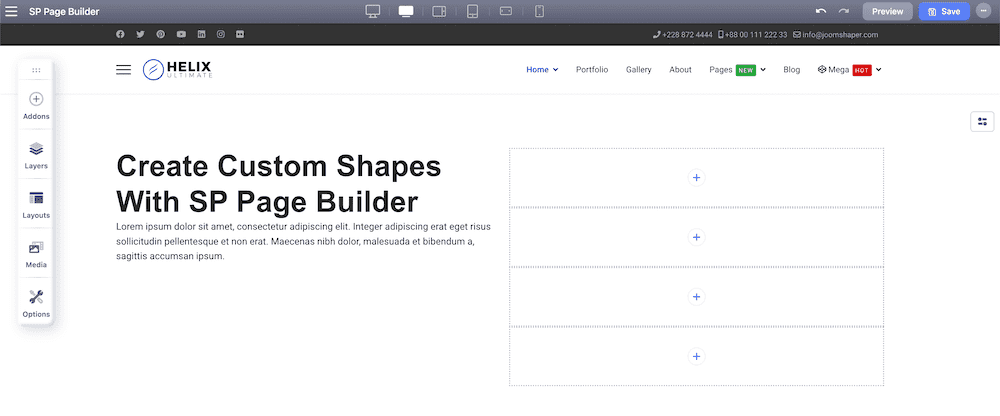Add an addon in the third empty row
This screenshot has width=1000, height=416.
click(x=696, y=297)
